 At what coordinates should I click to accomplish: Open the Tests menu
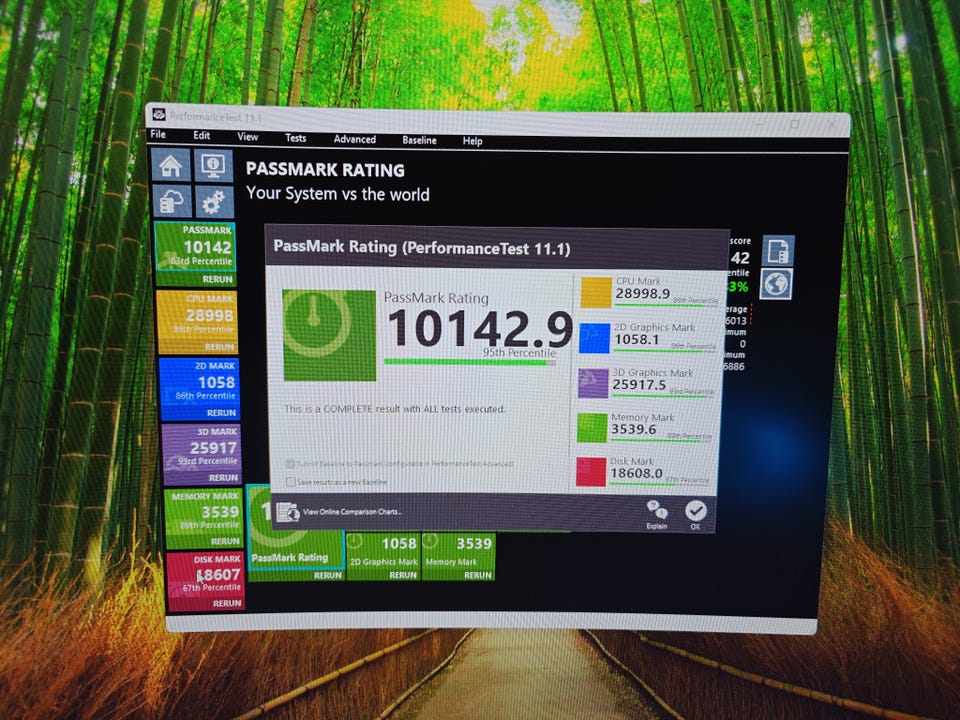(295, 138)
